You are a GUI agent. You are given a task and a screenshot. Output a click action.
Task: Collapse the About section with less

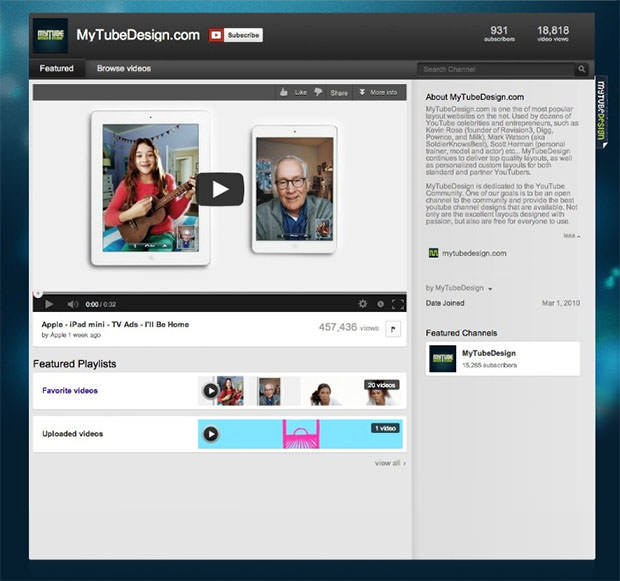572,236
